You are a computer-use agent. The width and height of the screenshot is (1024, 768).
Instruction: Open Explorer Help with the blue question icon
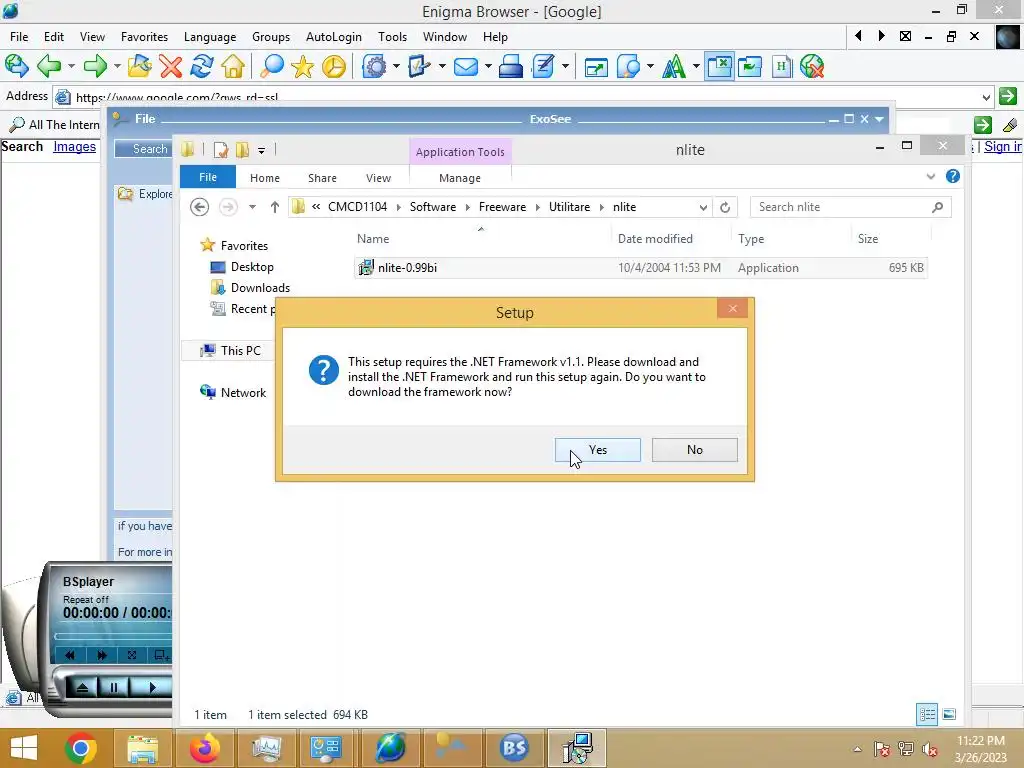pos(953,176)
